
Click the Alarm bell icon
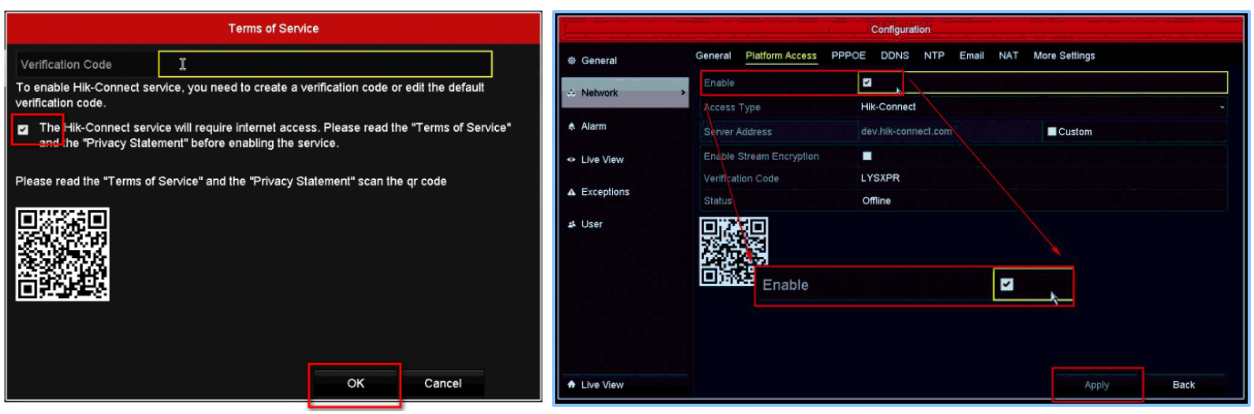(571, 127)
